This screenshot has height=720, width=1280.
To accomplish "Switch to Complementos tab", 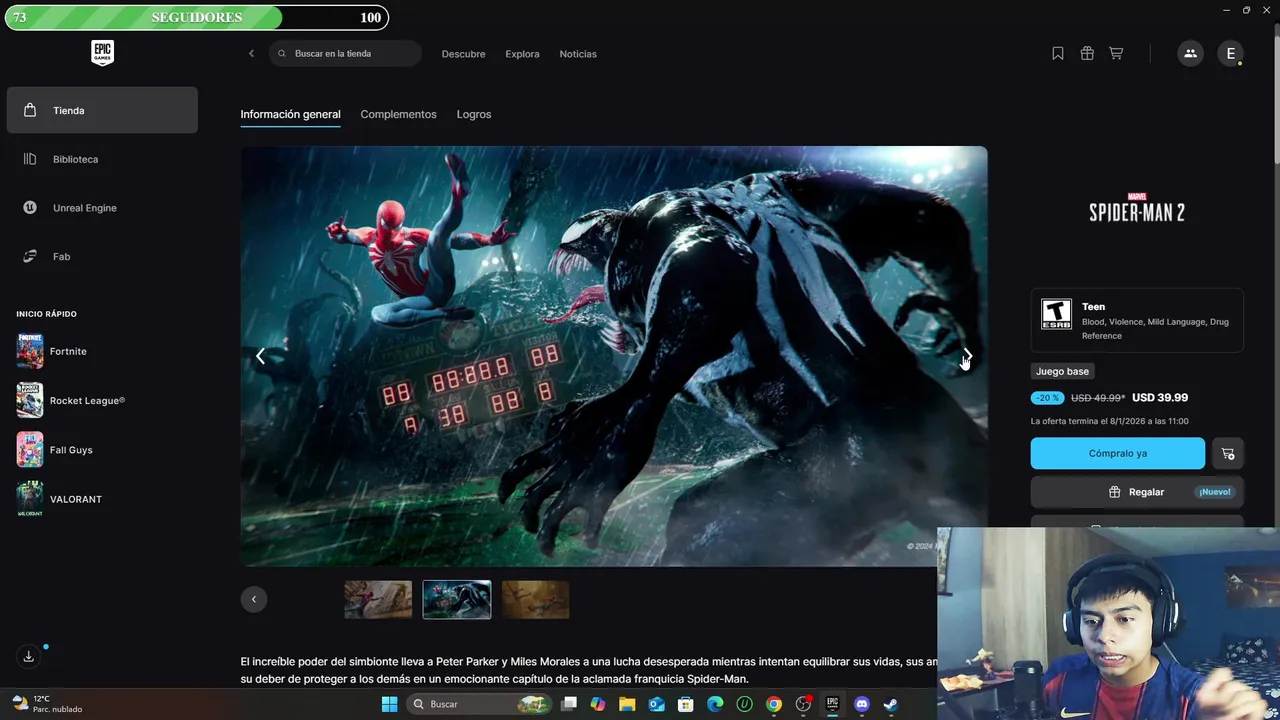I will (398, 114).
